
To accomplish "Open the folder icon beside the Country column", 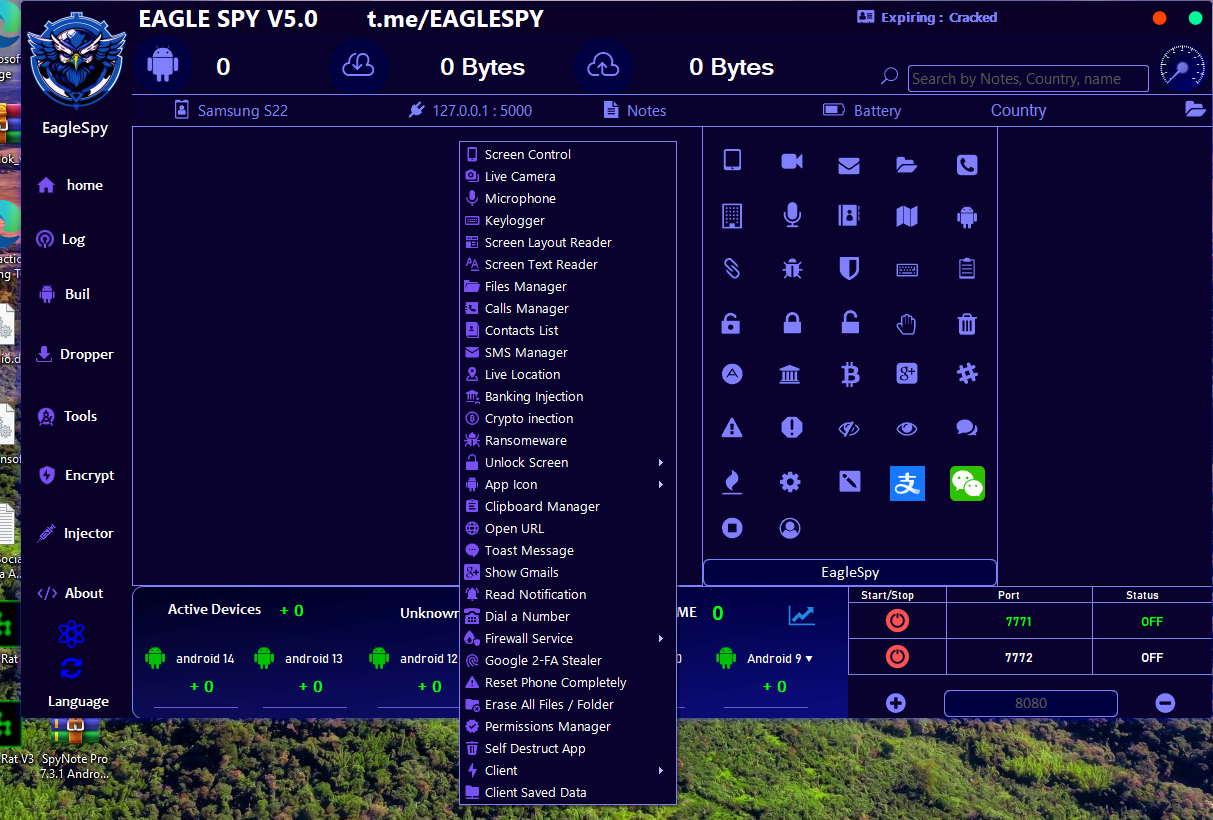I will click(x=1195, y=110).
